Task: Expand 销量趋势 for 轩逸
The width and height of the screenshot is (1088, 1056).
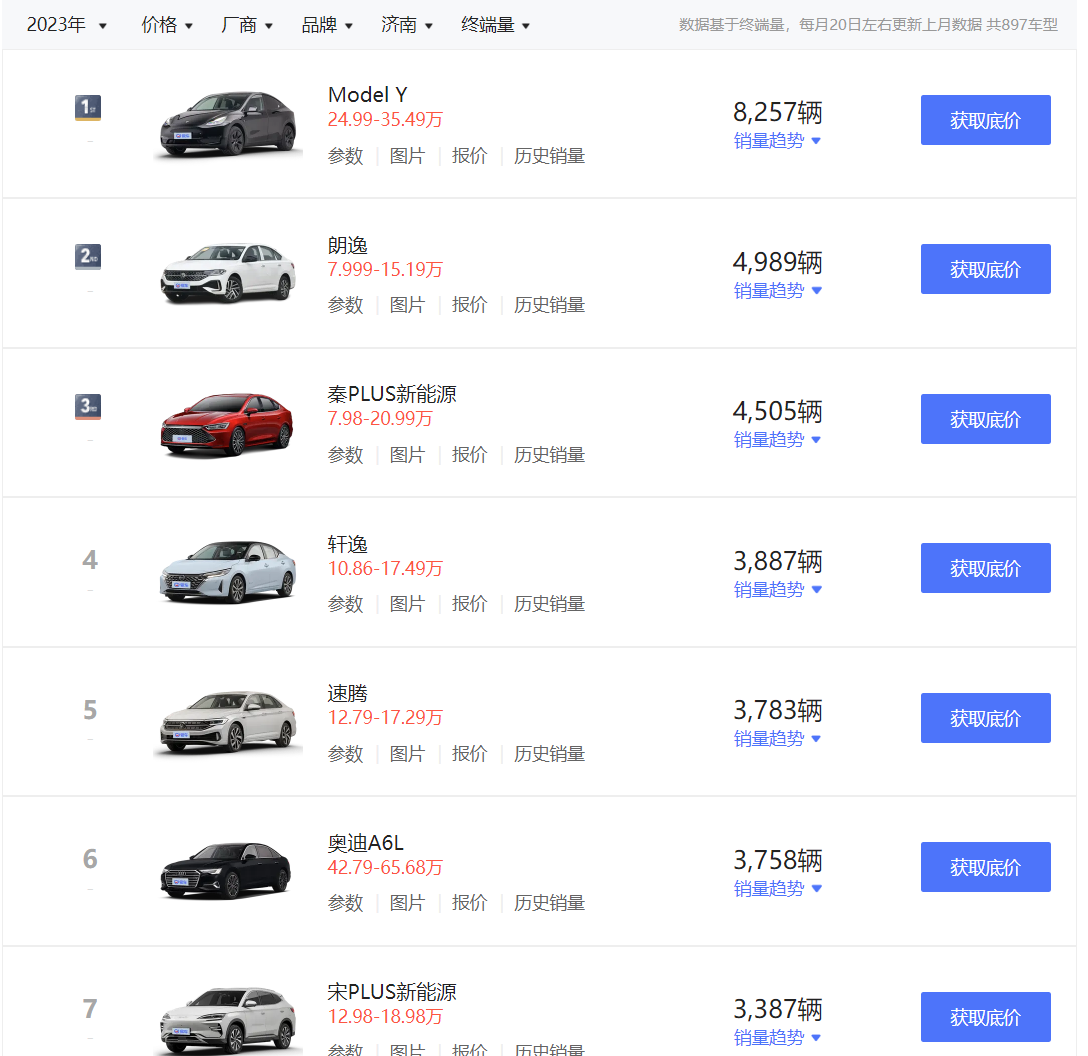Action: pos(777,590)
